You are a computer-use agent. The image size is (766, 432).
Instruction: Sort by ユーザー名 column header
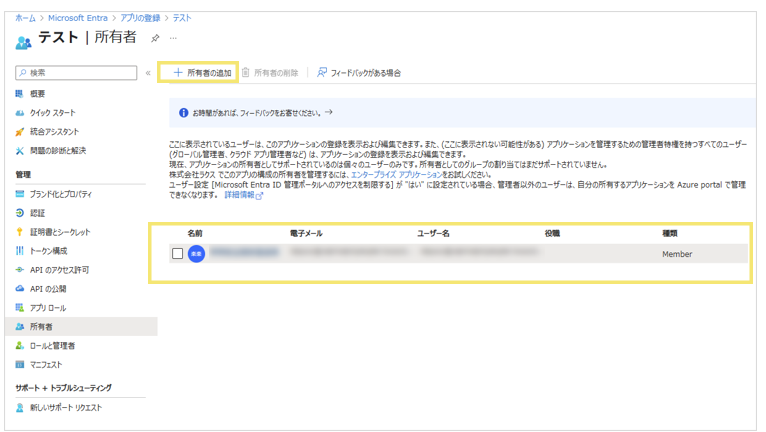pyautogui.click(x=433, y=234)
